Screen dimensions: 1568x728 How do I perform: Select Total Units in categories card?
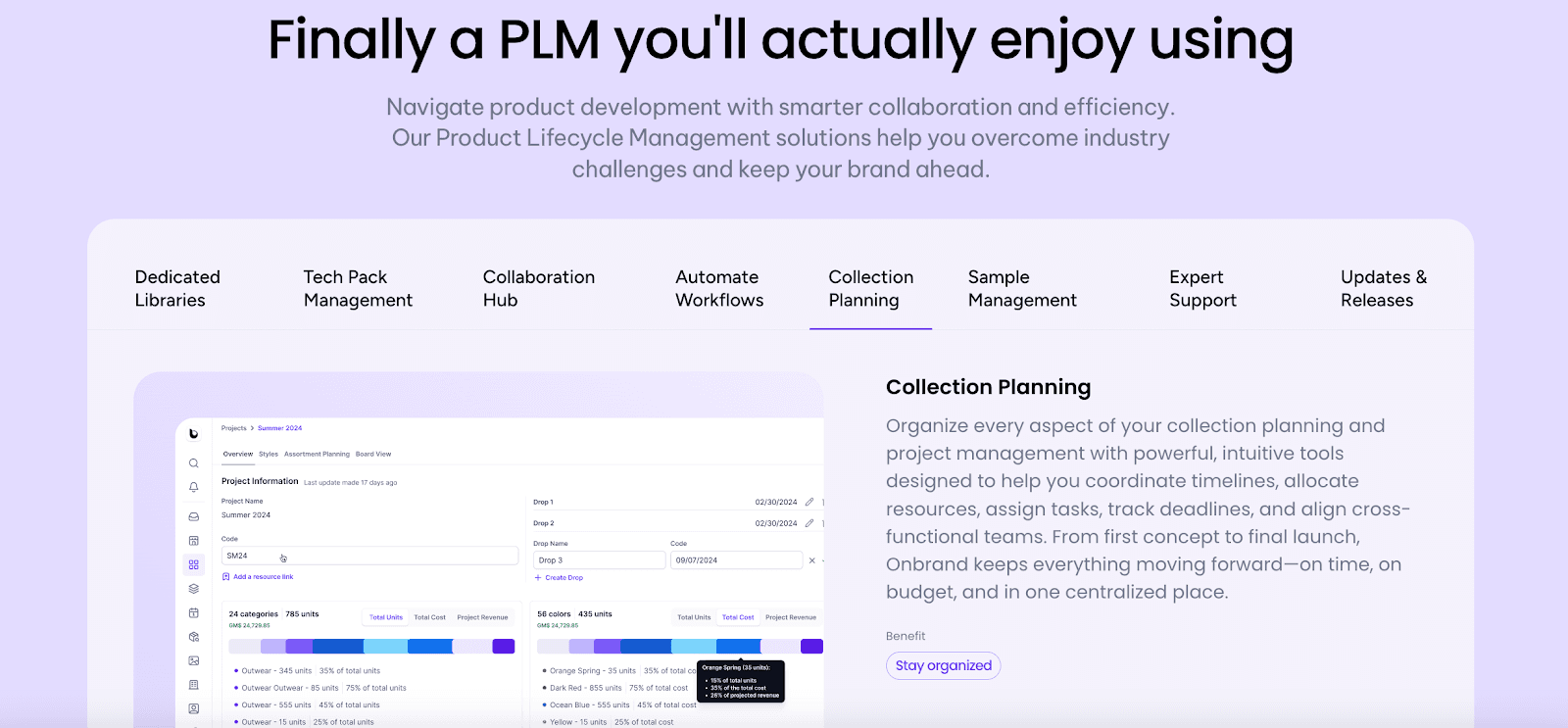pyautogui.click(x=386, y=617)
